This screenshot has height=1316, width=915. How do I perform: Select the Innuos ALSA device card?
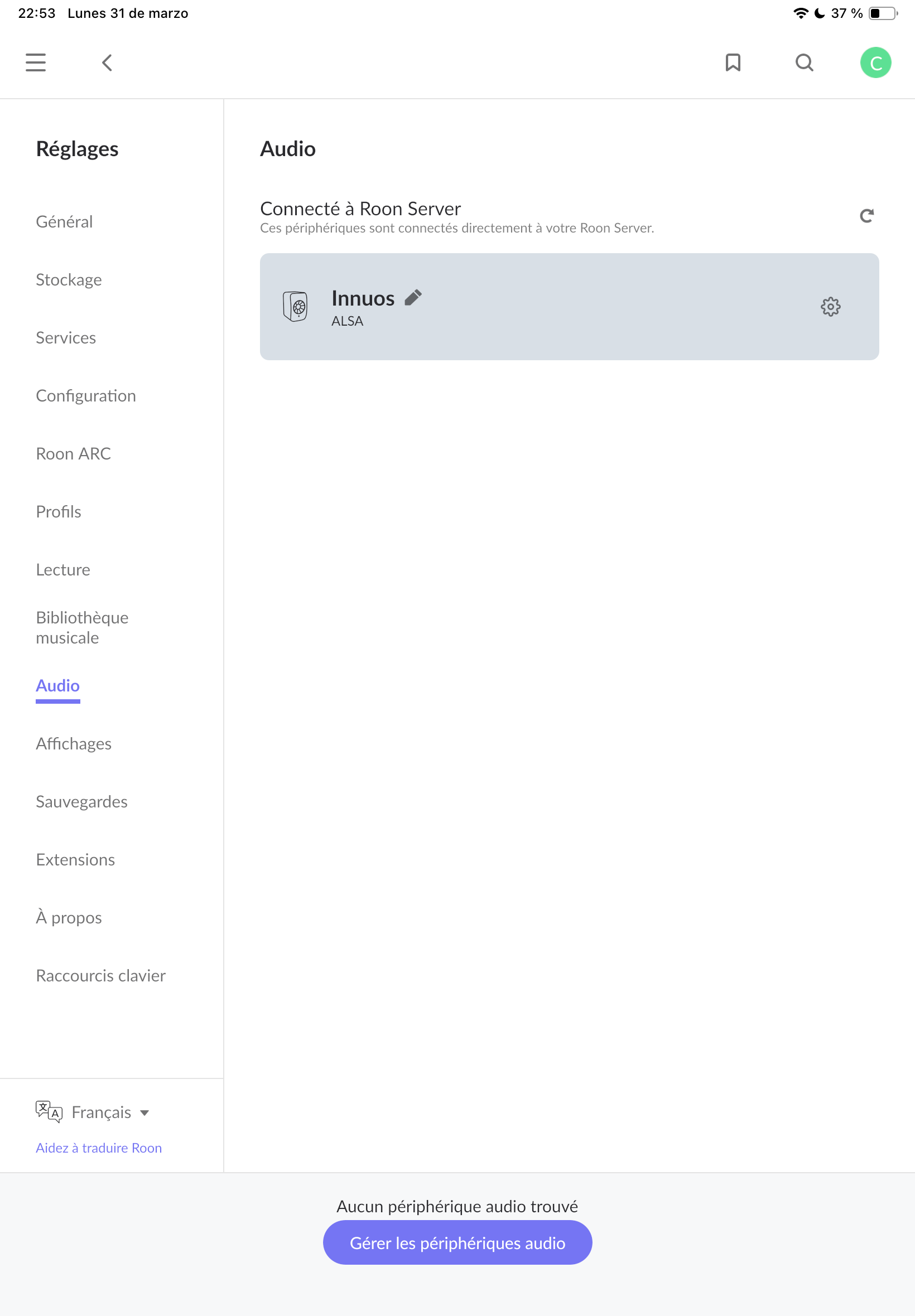(x=569, y=307)
